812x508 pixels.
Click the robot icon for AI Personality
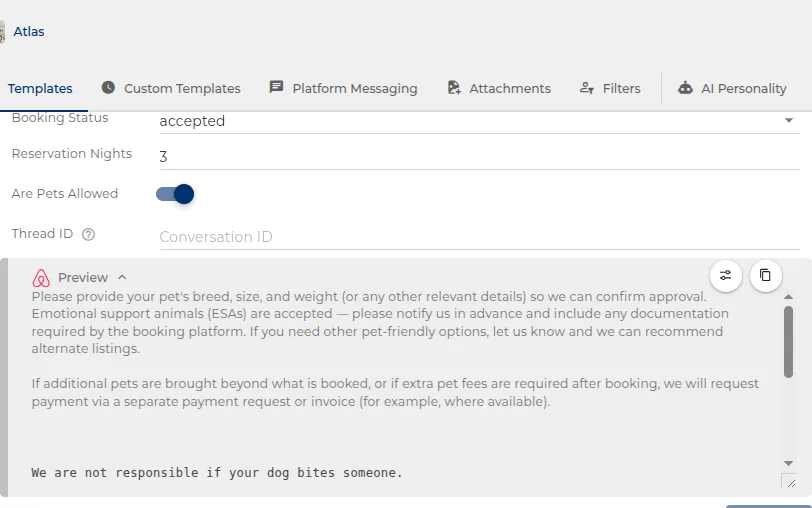(685, 88)
